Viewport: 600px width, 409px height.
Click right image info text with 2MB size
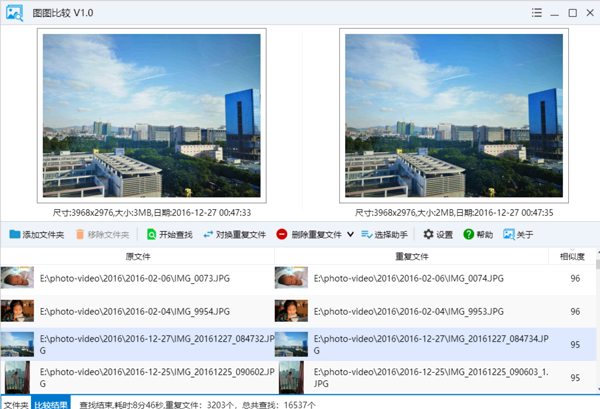point(454,213)
